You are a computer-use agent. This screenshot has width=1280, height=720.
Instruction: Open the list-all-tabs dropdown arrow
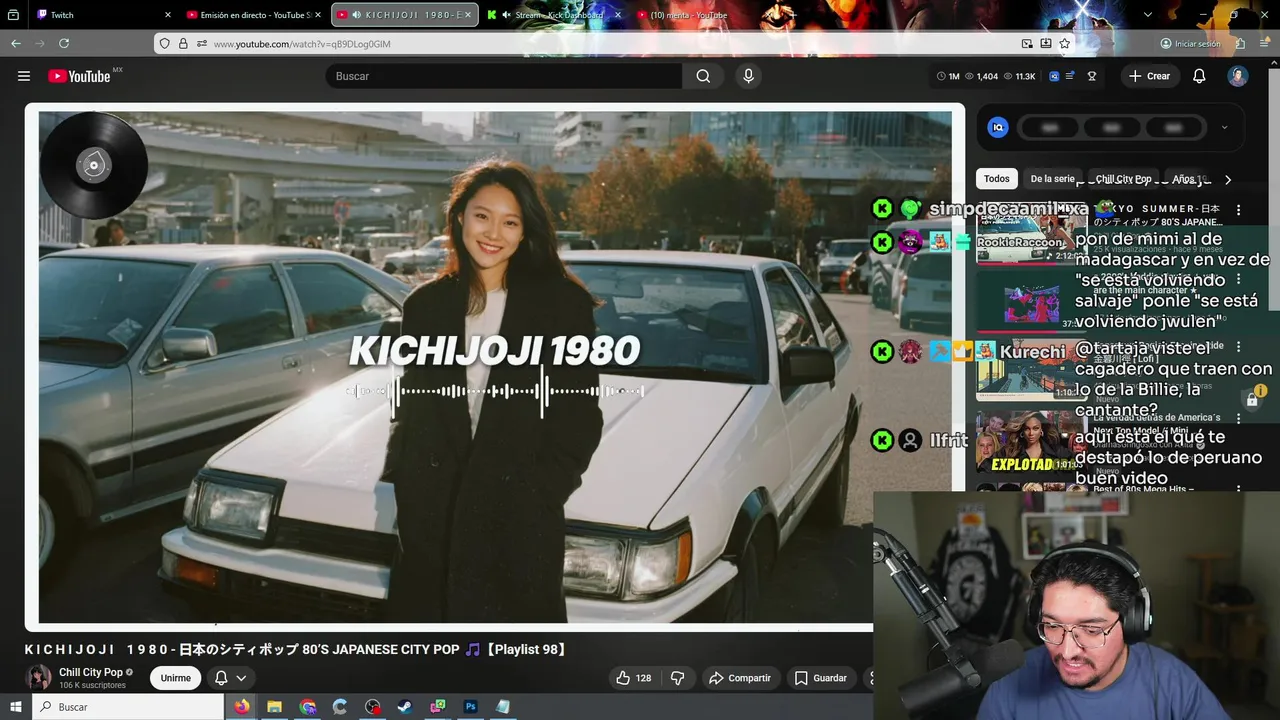(1148, 15)
